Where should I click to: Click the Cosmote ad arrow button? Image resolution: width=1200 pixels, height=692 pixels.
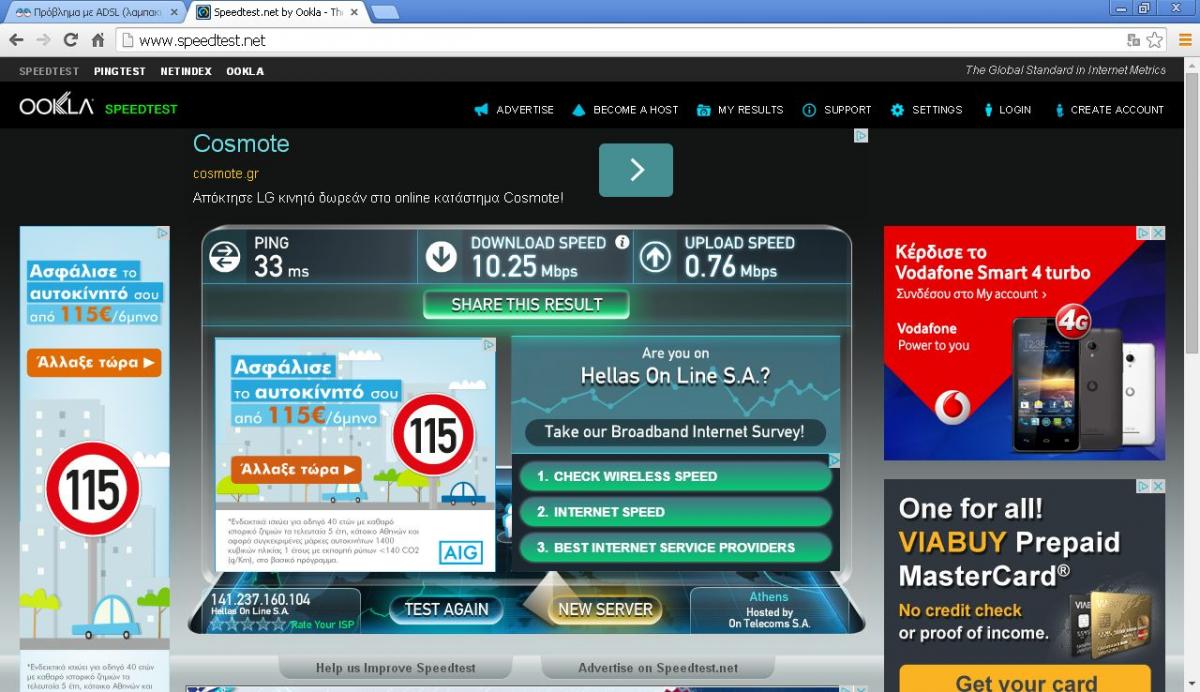[x=636, y=170]
